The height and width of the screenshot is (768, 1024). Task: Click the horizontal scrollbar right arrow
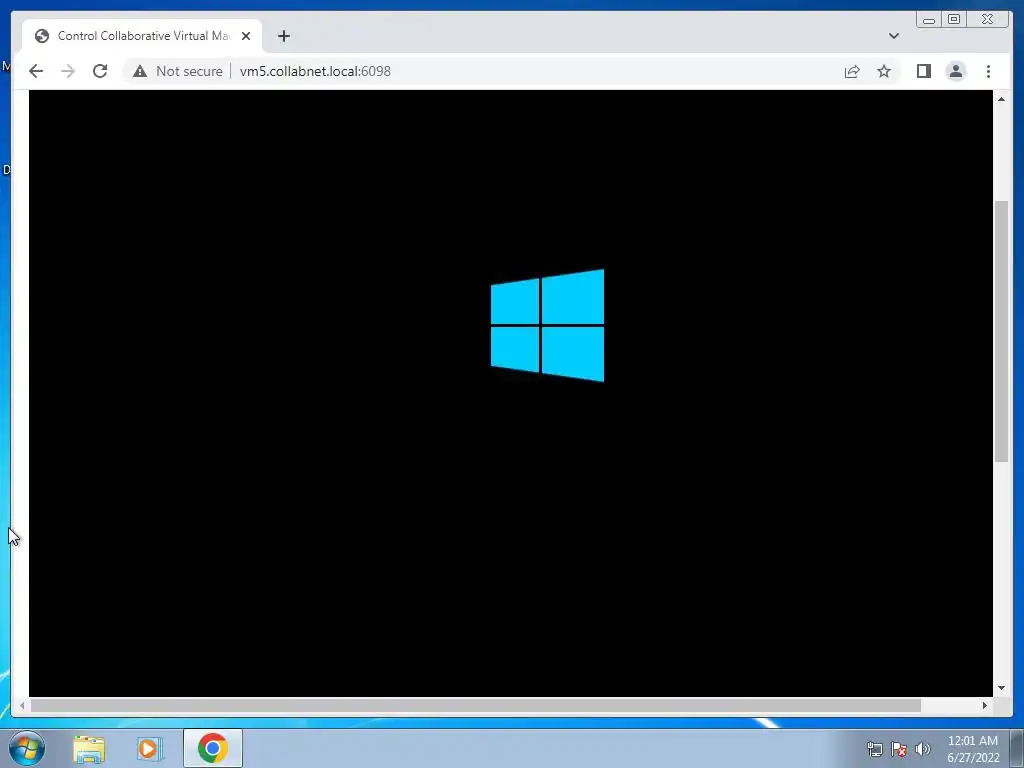pos(985,705)
